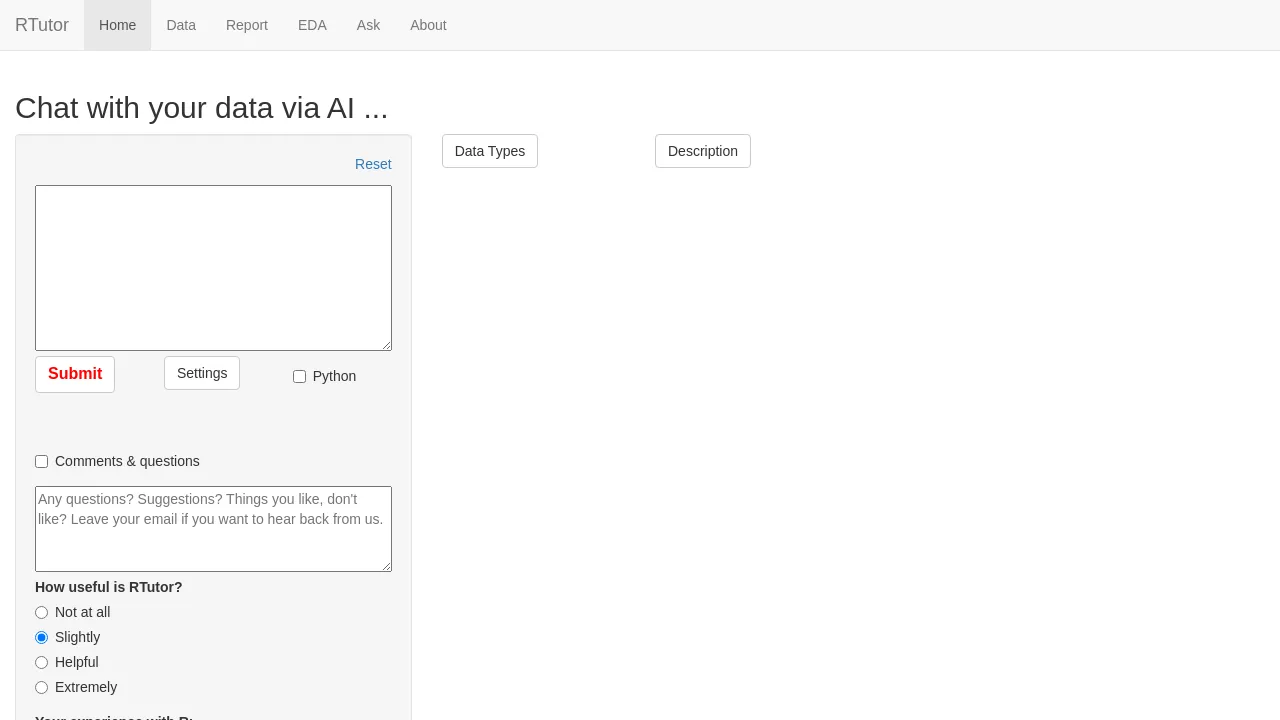Click the red Submit button
Screen dimensions: 1280x720
75,374
